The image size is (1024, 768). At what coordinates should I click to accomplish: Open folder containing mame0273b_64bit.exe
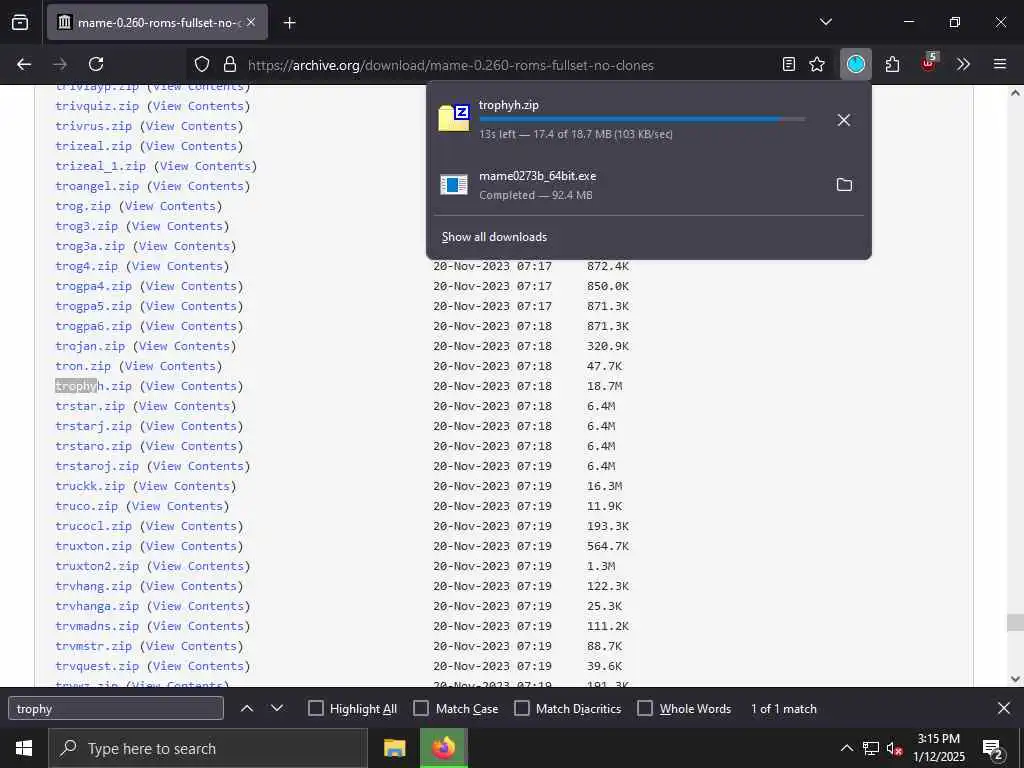point(844,185)
